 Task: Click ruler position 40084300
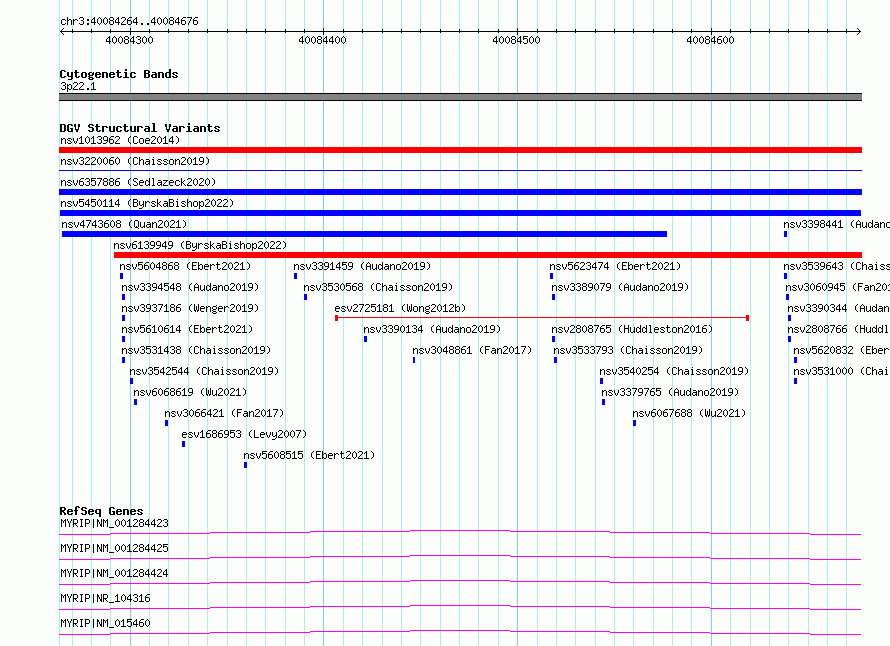[x=129, y=40]
